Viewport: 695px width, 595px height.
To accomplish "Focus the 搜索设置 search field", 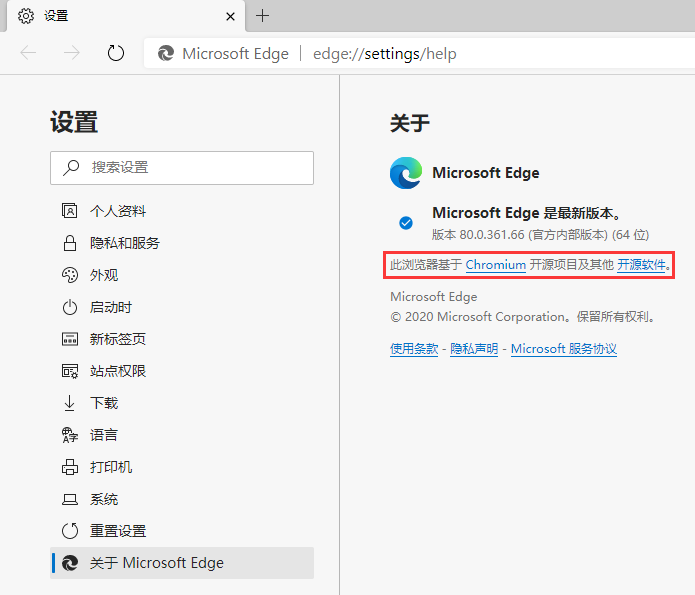I will coord(182,168).
